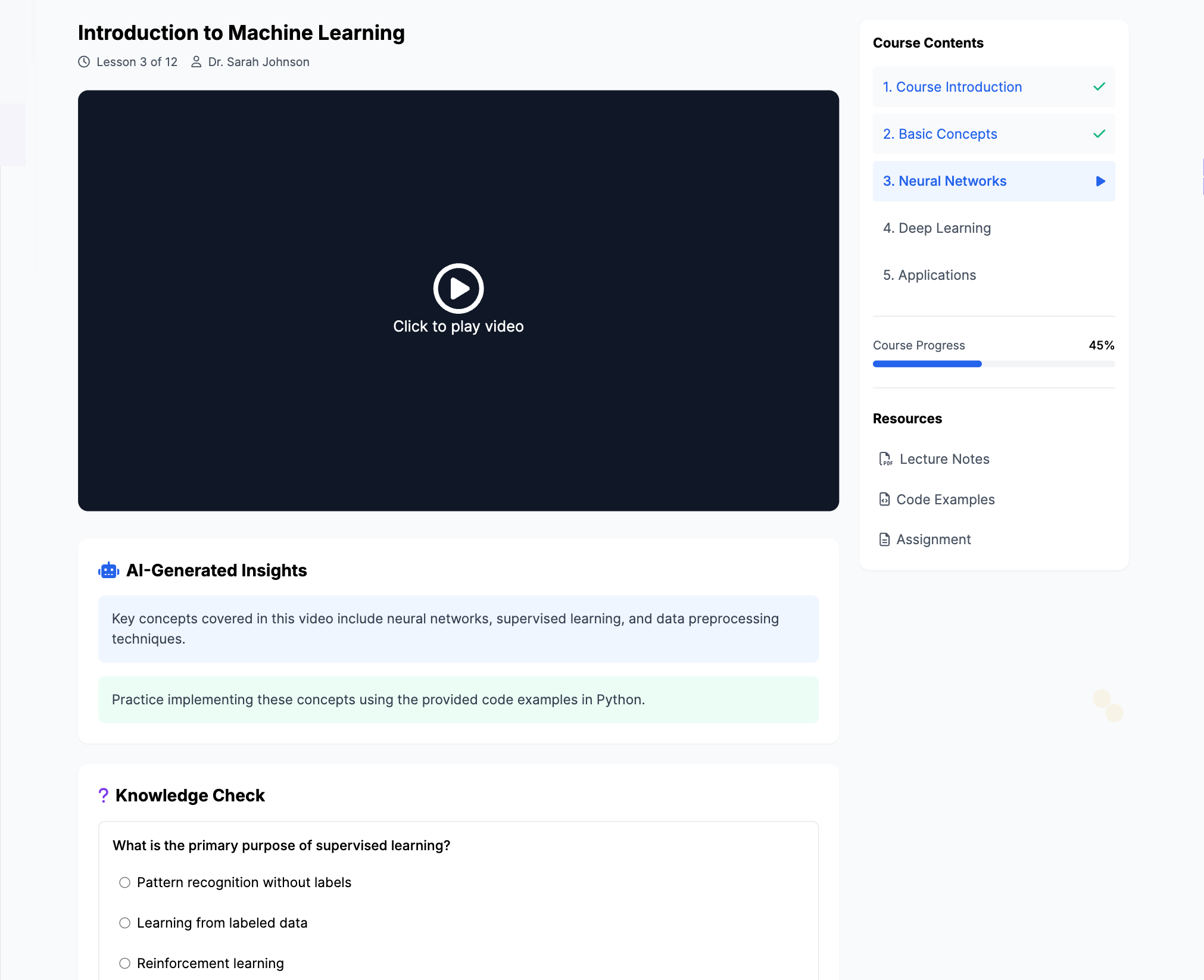Screen dimensions: 1204x980
Task: Click the Lecture Notes PDF file icon
Action: pos(885,459)
